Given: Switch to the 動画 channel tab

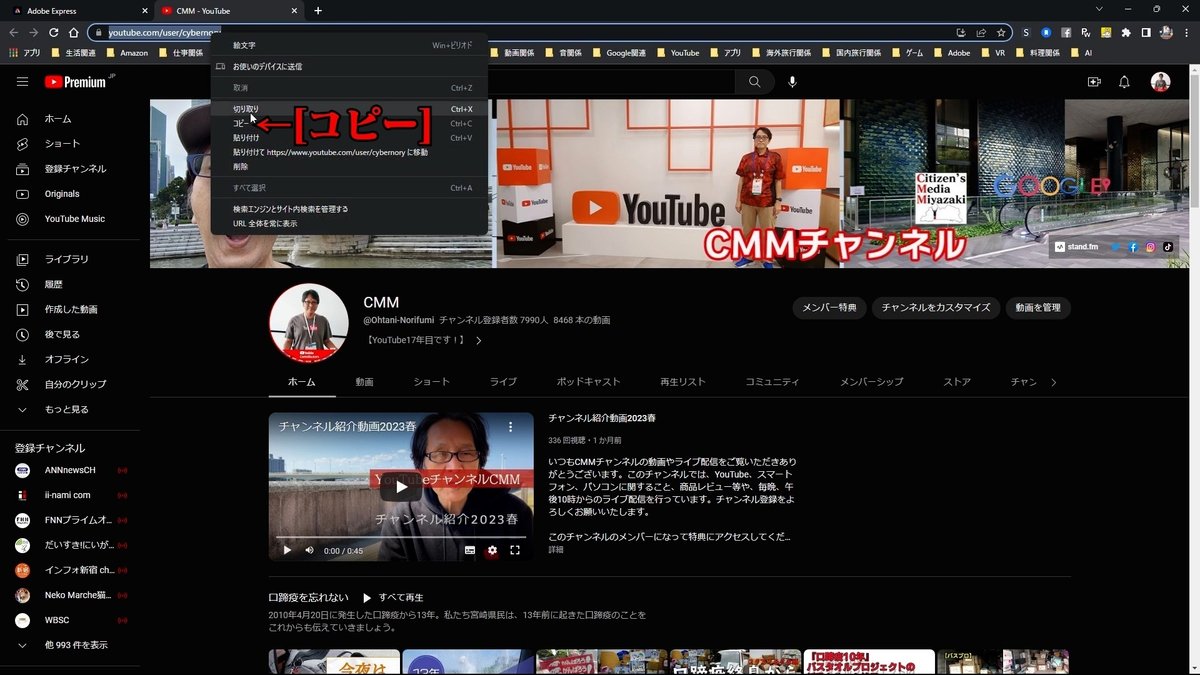Looking at the screenshot, I should 364,382.
